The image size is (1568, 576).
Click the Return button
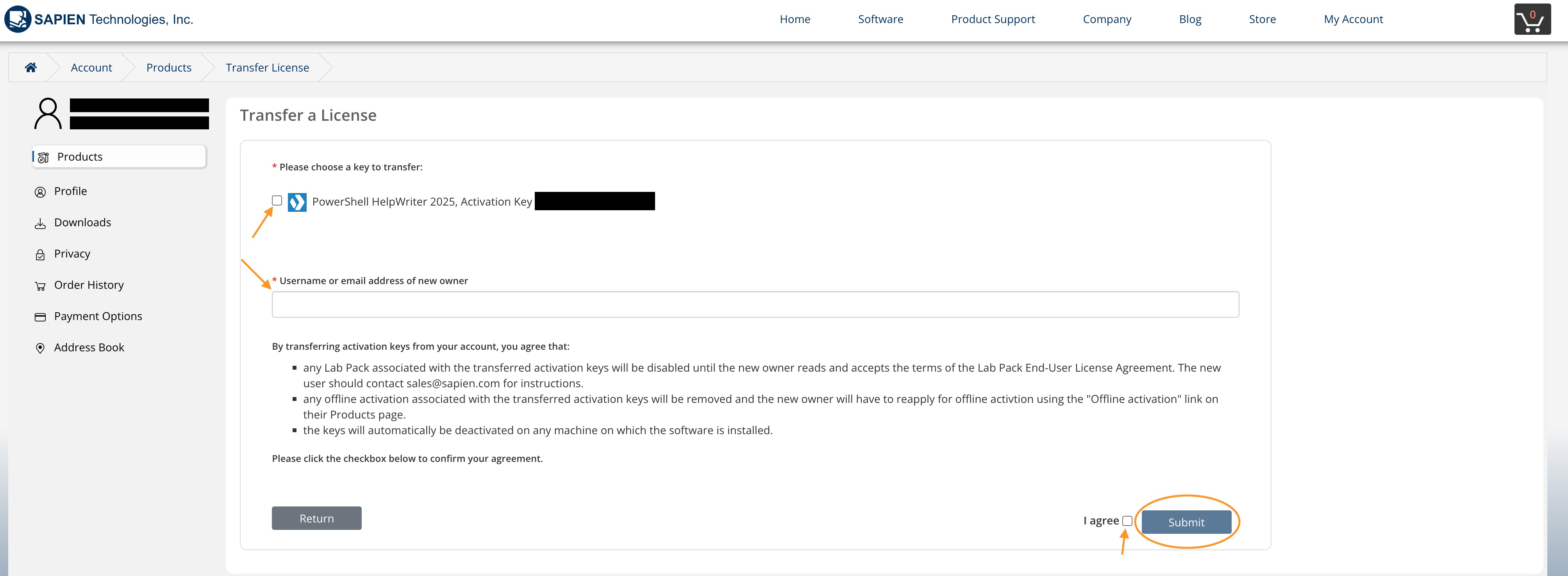pos(316,518)
